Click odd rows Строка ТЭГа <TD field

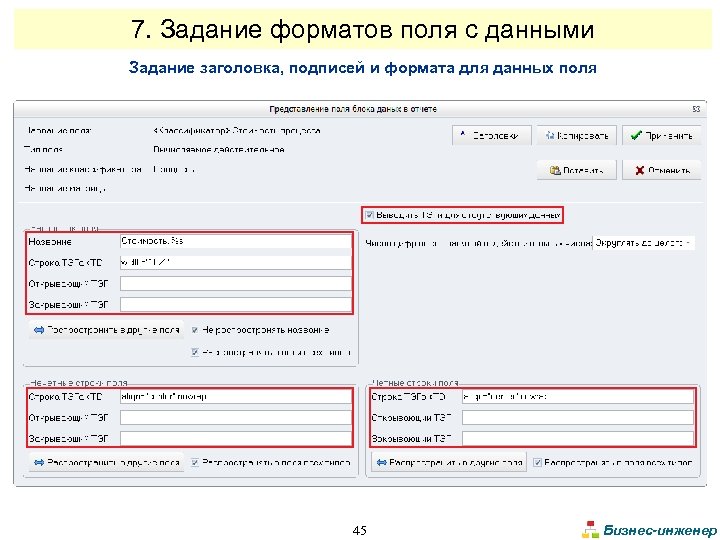point(236,396)
